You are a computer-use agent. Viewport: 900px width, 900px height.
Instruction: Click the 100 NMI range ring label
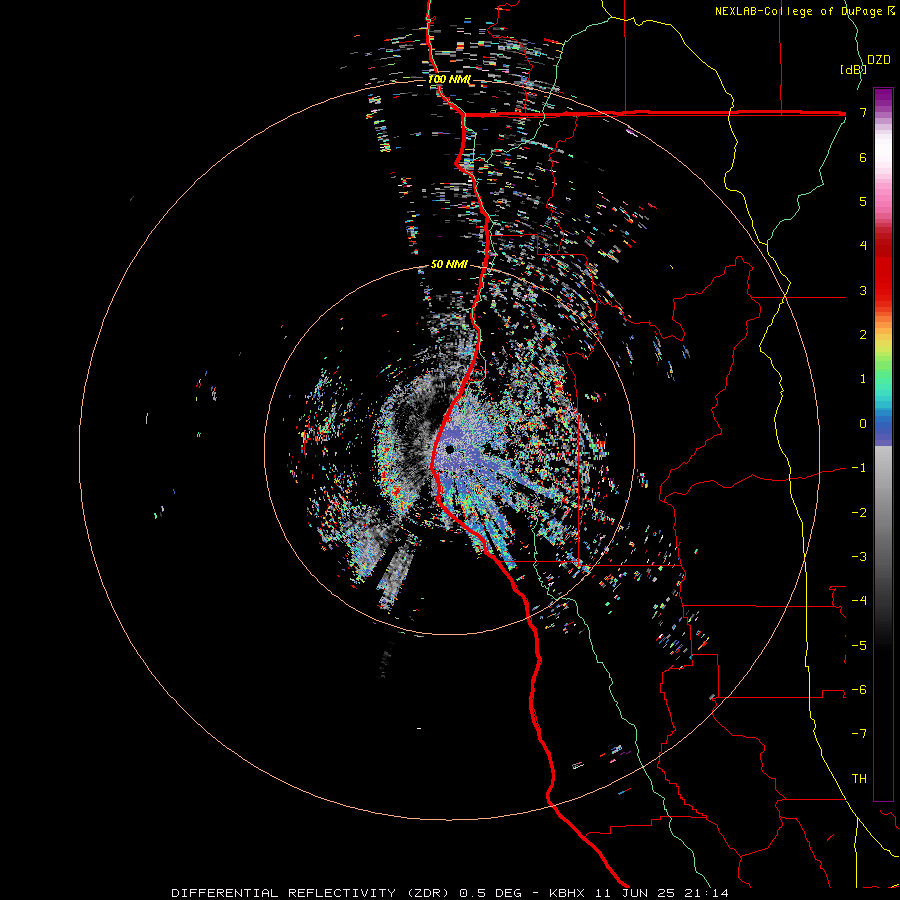click(449, 79)
